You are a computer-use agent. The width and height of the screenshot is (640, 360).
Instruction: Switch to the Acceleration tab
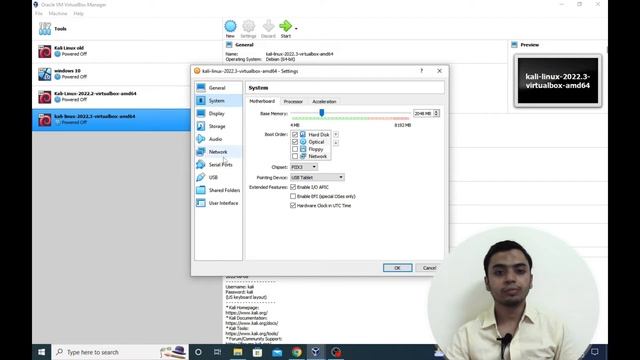(324, 101)
